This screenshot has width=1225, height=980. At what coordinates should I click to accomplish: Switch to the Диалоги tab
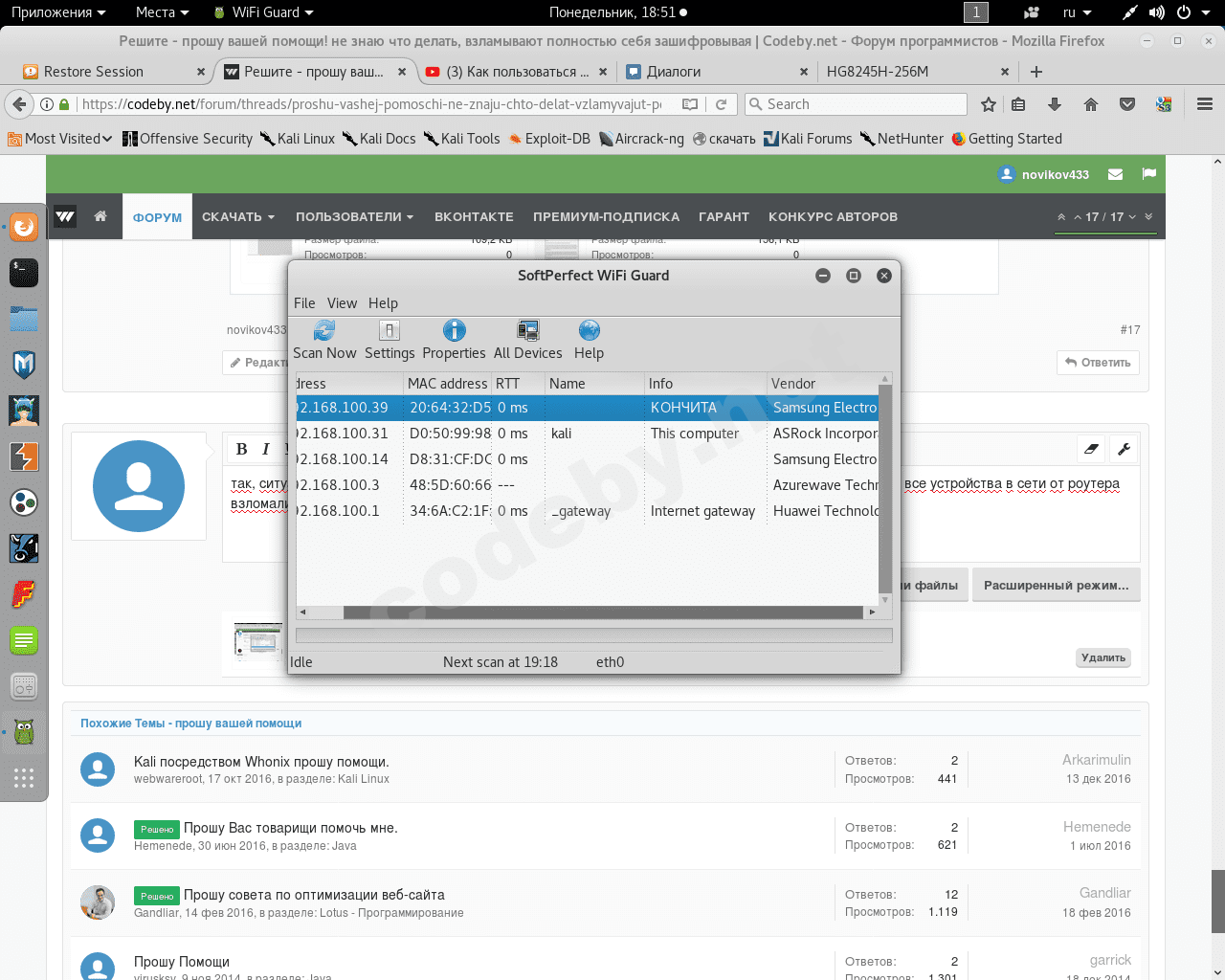pyautogui.click(x=716, y=72)
